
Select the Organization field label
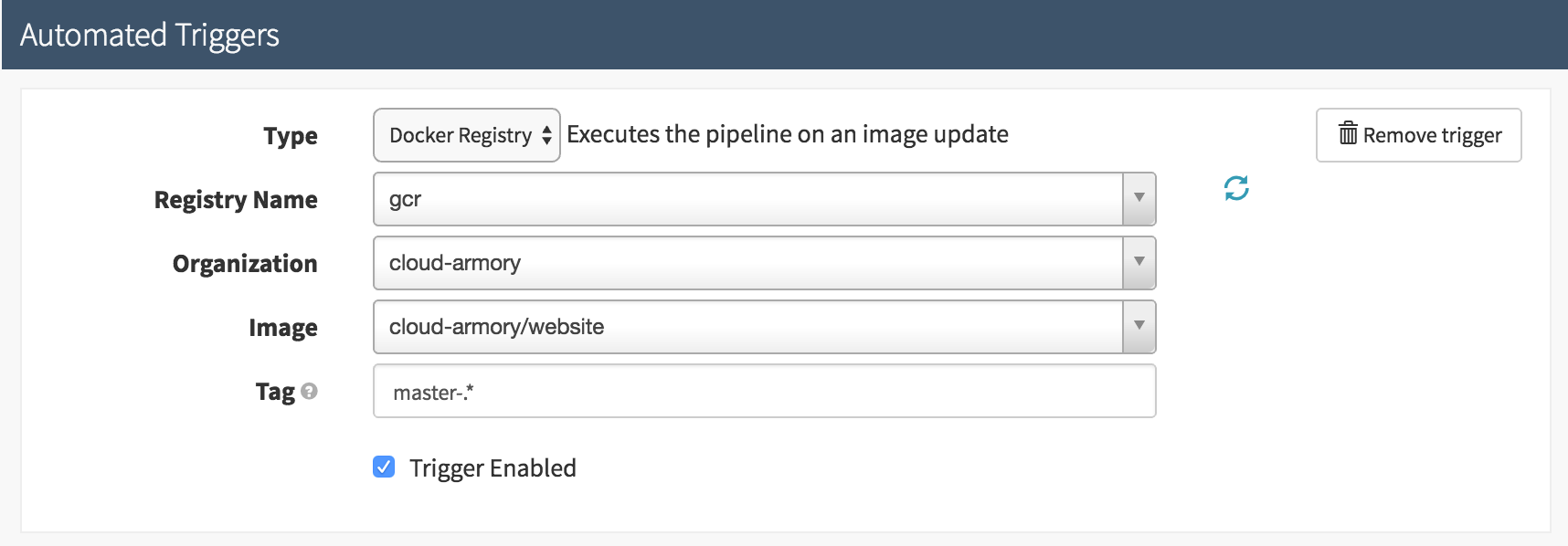pos(245,264)
